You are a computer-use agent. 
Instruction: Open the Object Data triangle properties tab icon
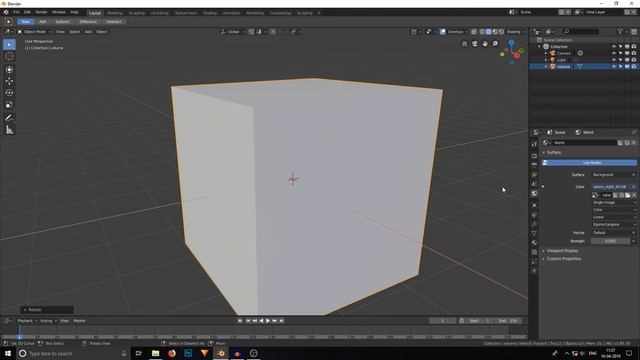(534, 233)
